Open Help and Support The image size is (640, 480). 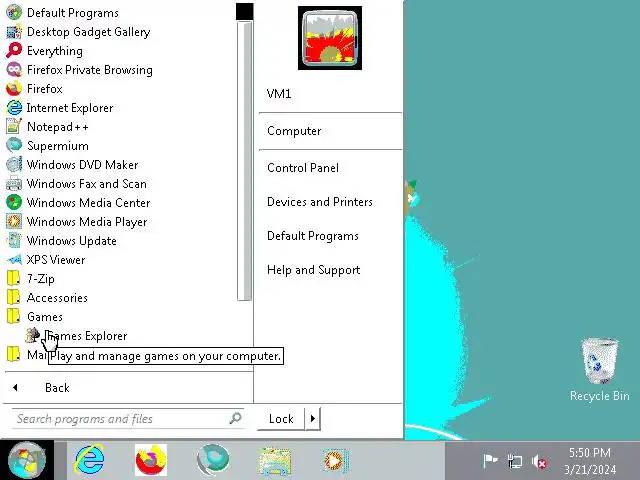[x=313, y=270]
